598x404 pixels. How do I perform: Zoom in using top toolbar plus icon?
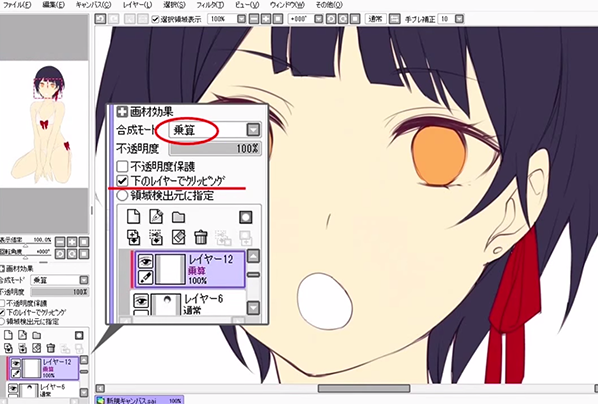(266, 19)
